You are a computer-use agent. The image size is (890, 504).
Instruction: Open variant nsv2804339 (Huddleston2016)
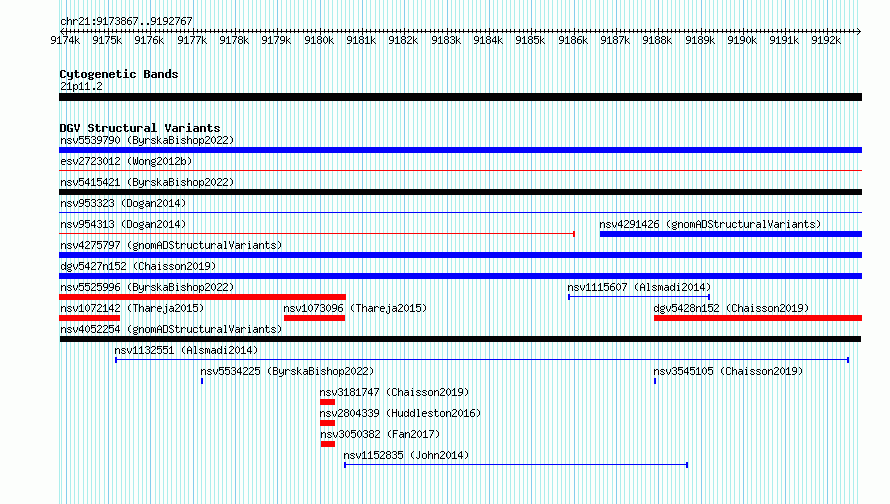coord(400,413)
